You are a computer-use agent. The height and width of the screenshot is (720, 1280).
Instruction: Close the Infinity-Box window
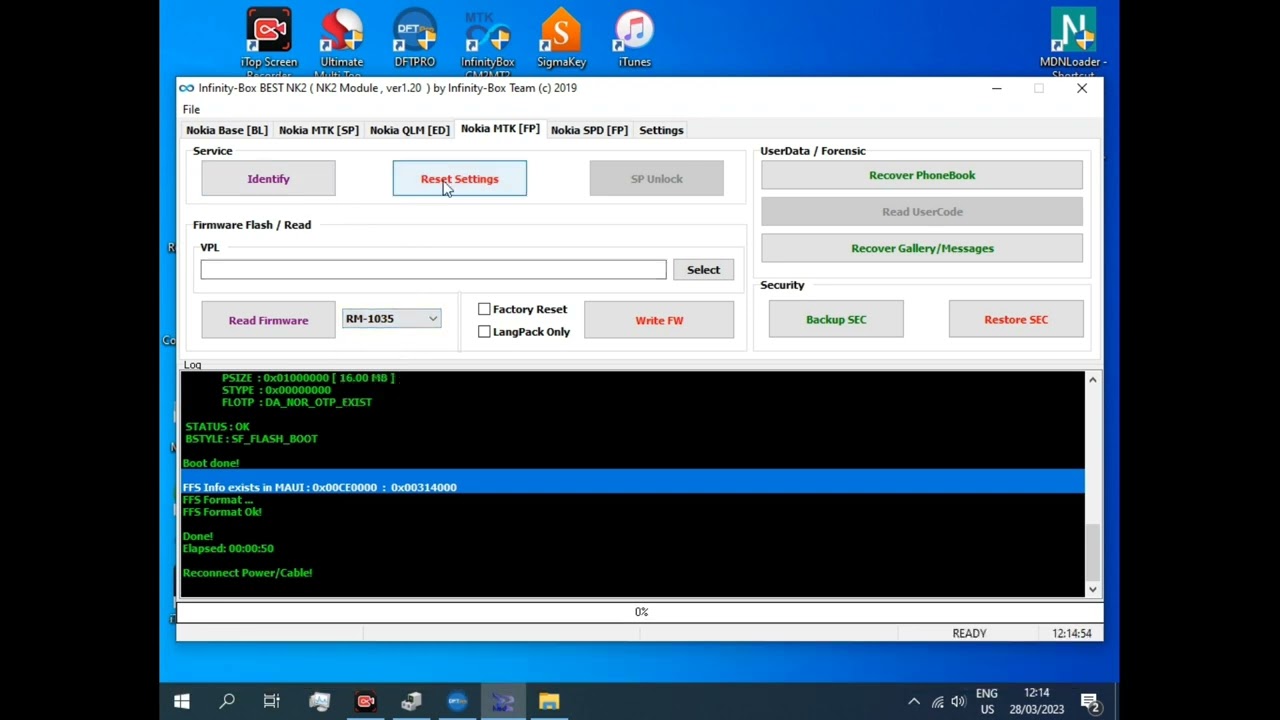[x=1082, y=88]
